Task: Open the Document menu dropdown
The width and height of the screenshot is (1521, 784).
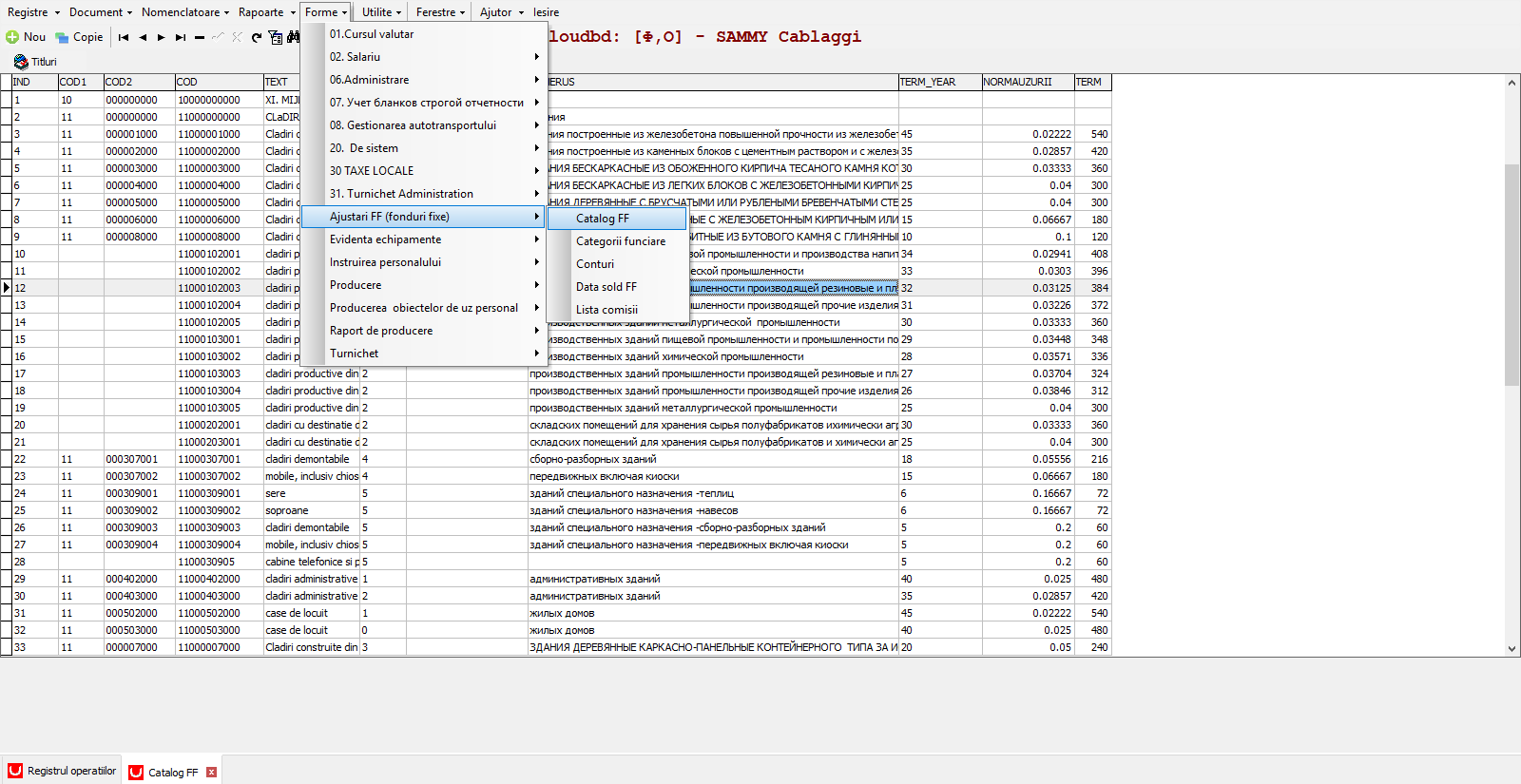Action: (102, 12)
